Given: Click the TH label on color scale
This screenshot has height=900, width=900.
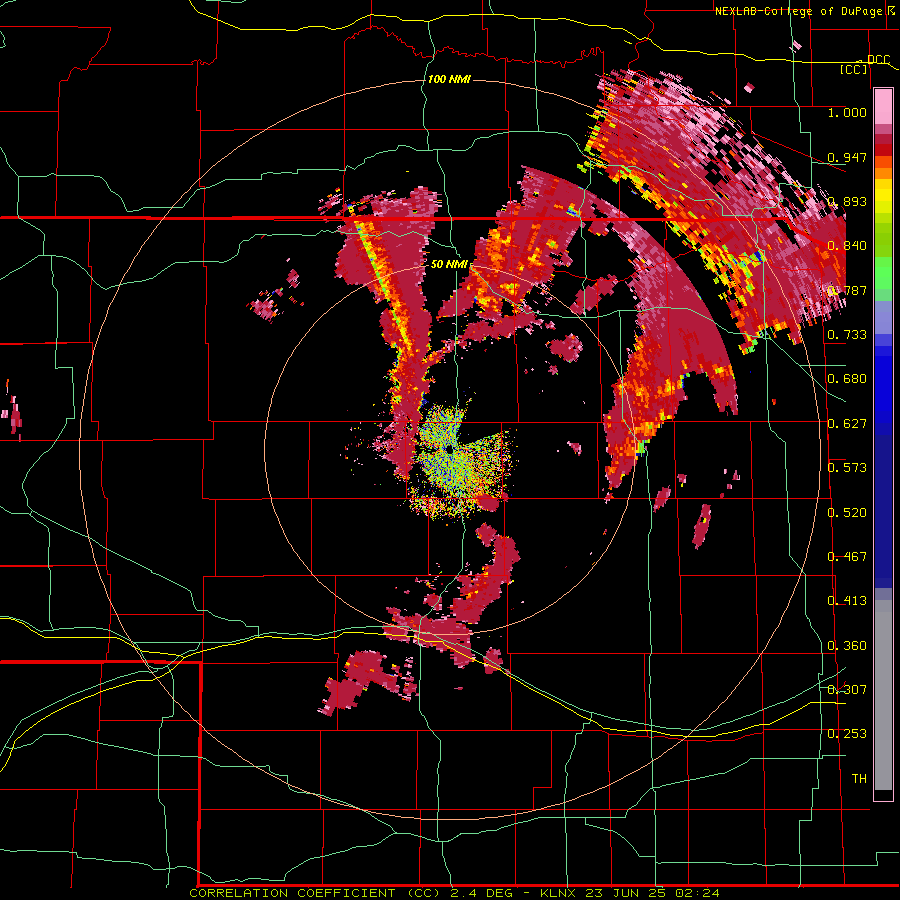Looking at the screenshot, I should pyautogui.click(x=859, y=779).
